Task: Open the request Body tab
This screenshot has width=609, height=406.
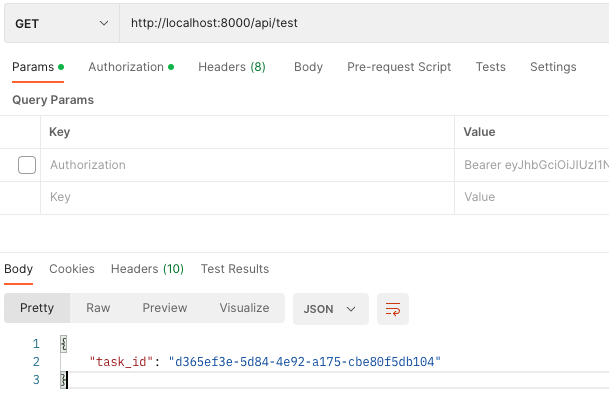Action: (308, 67)
